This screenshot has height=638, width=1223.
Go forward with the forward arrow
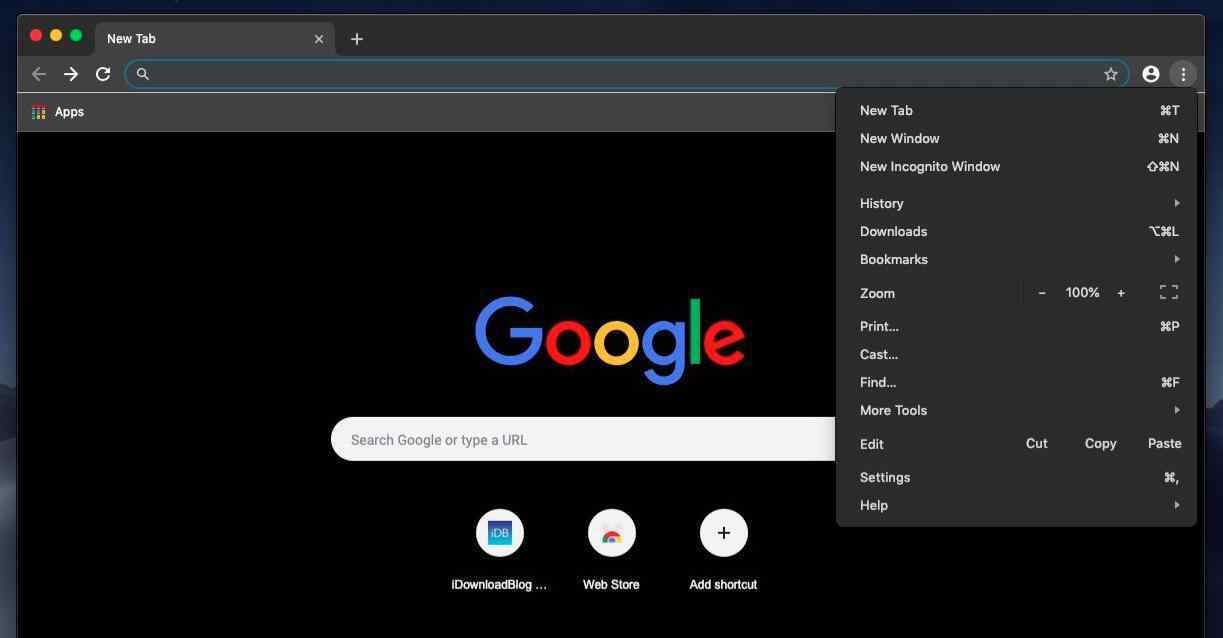[x=71, y=74]
